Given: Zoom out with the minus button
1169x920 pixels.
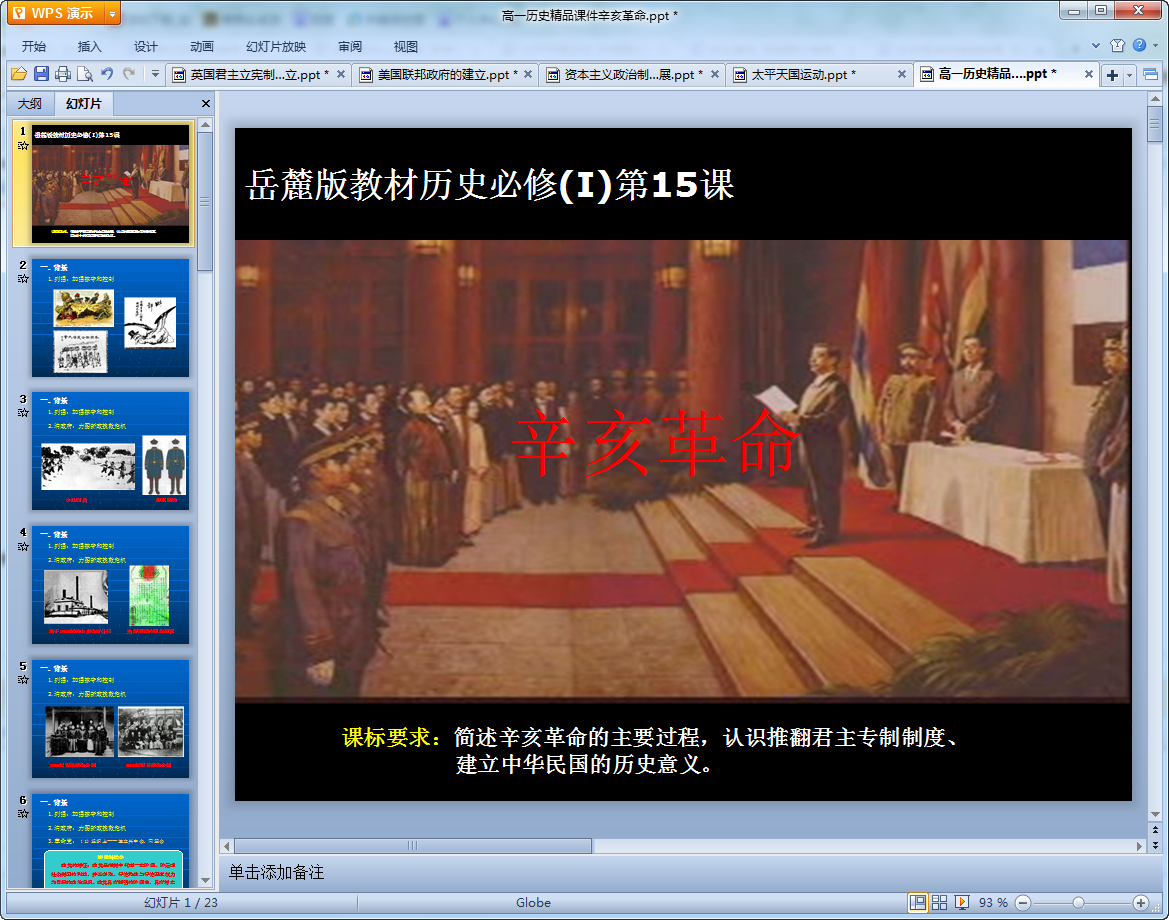Looking at the screenshot, I should click(x=1024, y=903).
